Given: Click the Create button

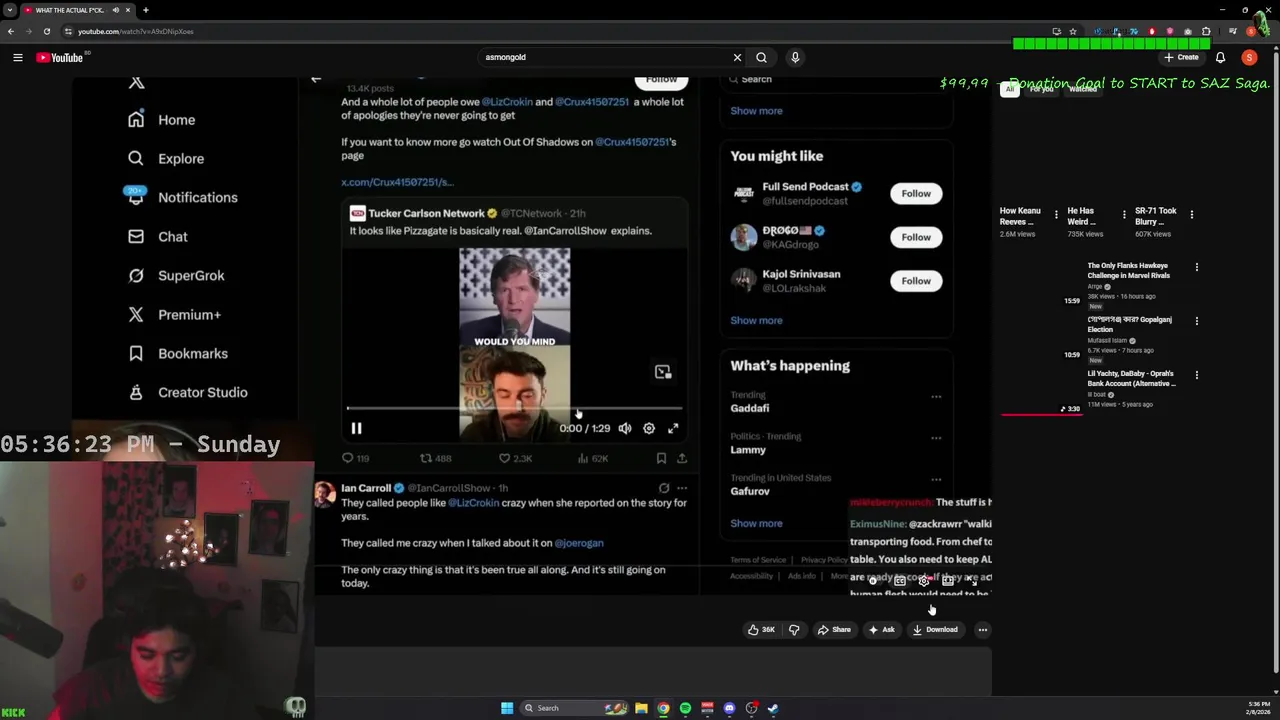Looking at the screenshot, I should click(x=1181, y=57).
